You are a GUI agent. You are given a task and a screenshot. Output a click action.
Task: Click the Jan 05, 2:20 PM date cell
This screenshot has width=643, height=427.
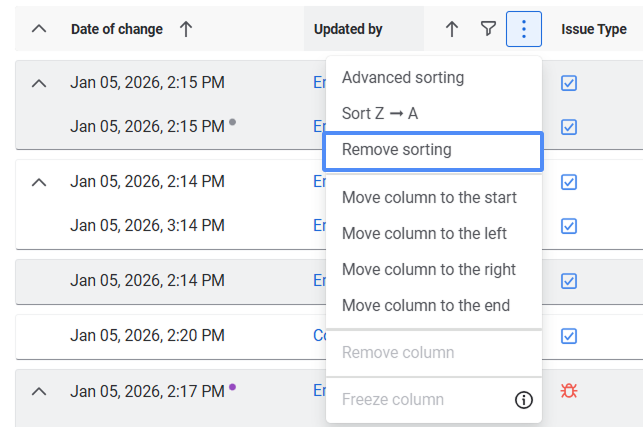pyautogui.click(x=147, y=335)
